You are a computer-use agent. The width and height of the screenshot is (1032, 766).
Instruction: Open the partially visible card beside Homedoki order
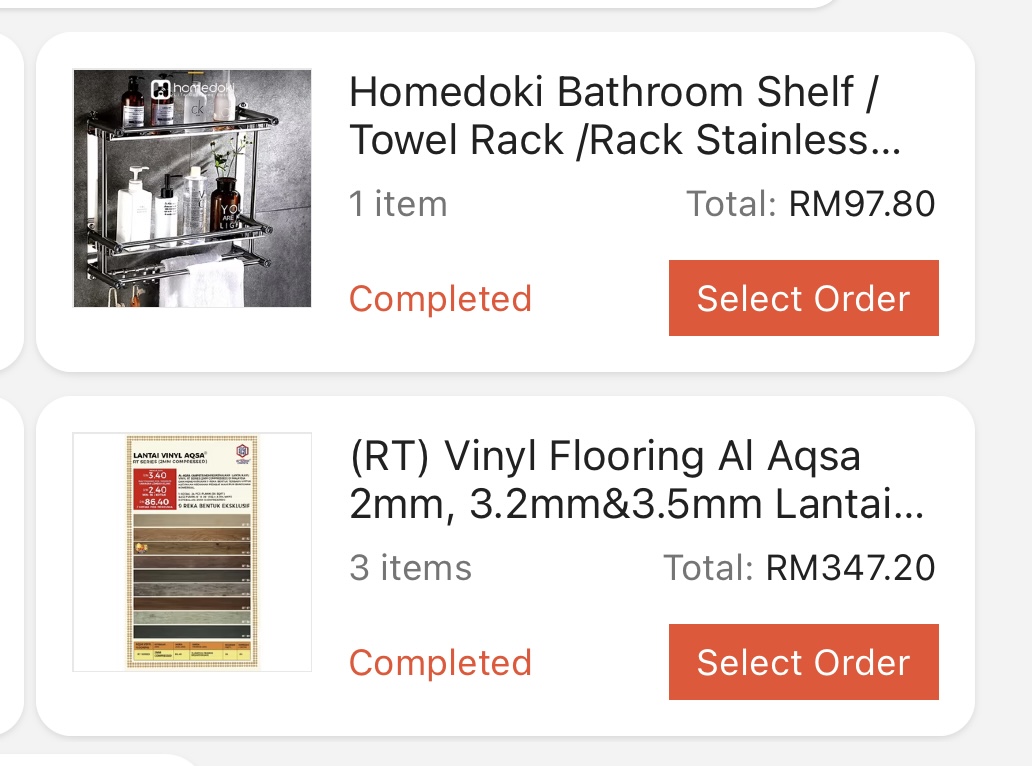(12, 202)
